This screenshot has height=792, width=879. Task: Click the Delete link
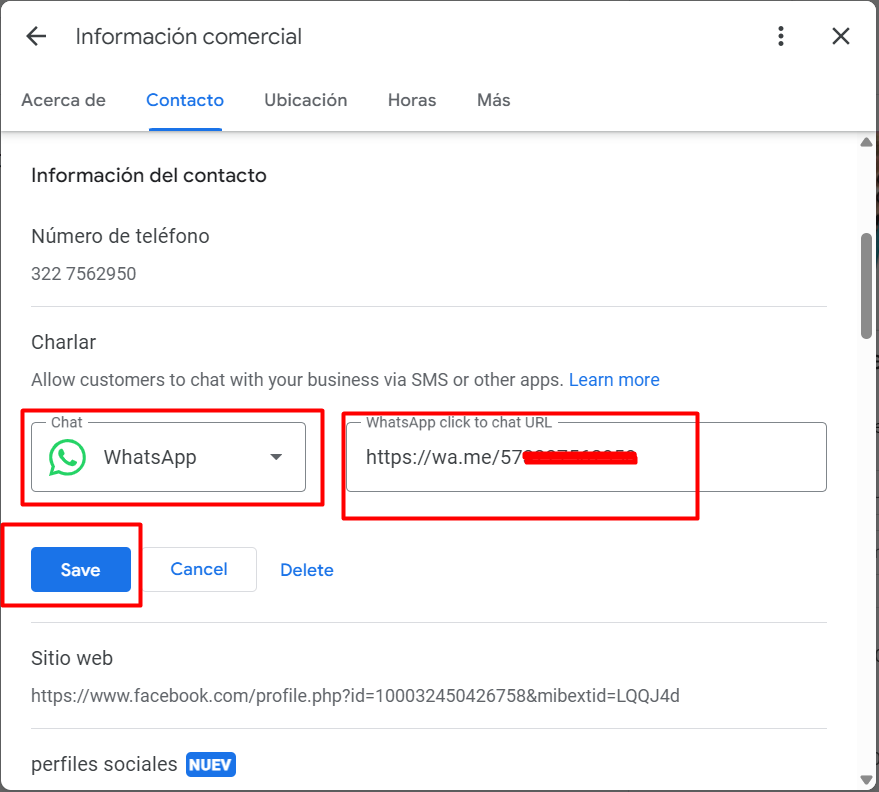pyautogui.click(x=307, y=570)
